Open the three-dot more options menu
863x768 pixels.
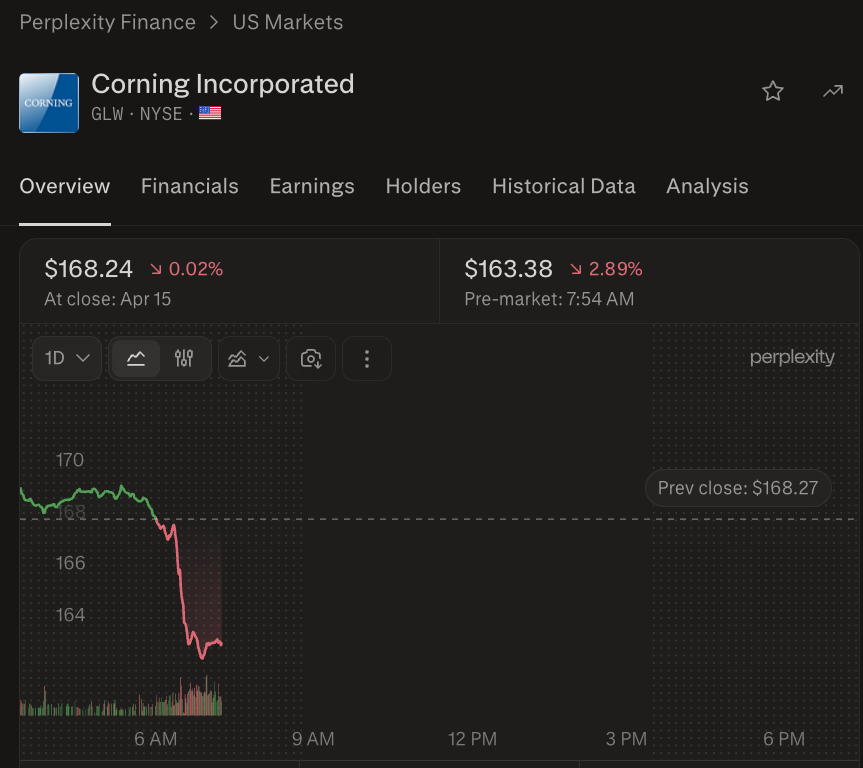[367, 358]
